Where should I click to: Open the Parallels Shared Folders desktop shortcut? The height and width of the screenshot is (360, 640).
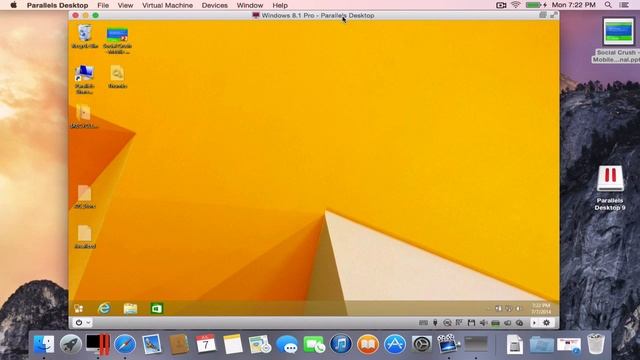point(84,79)
